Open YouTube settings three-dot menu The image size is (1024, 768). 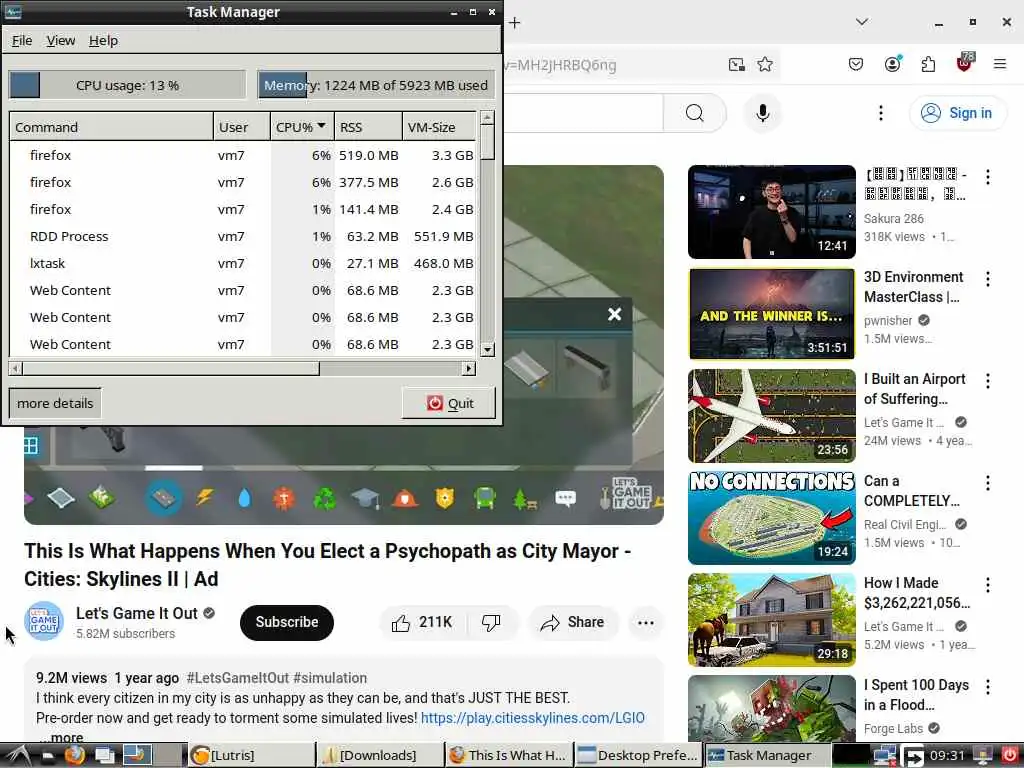881,113
